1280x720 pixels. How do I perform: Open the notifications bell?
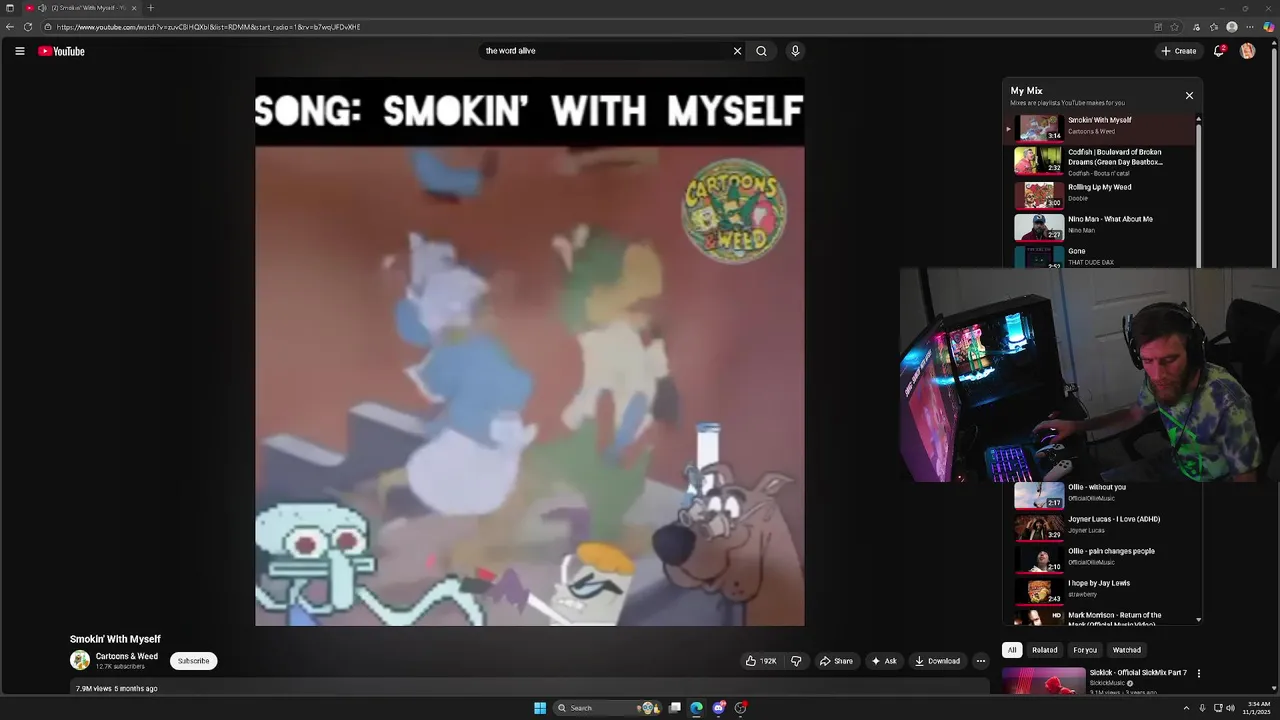1219,51
